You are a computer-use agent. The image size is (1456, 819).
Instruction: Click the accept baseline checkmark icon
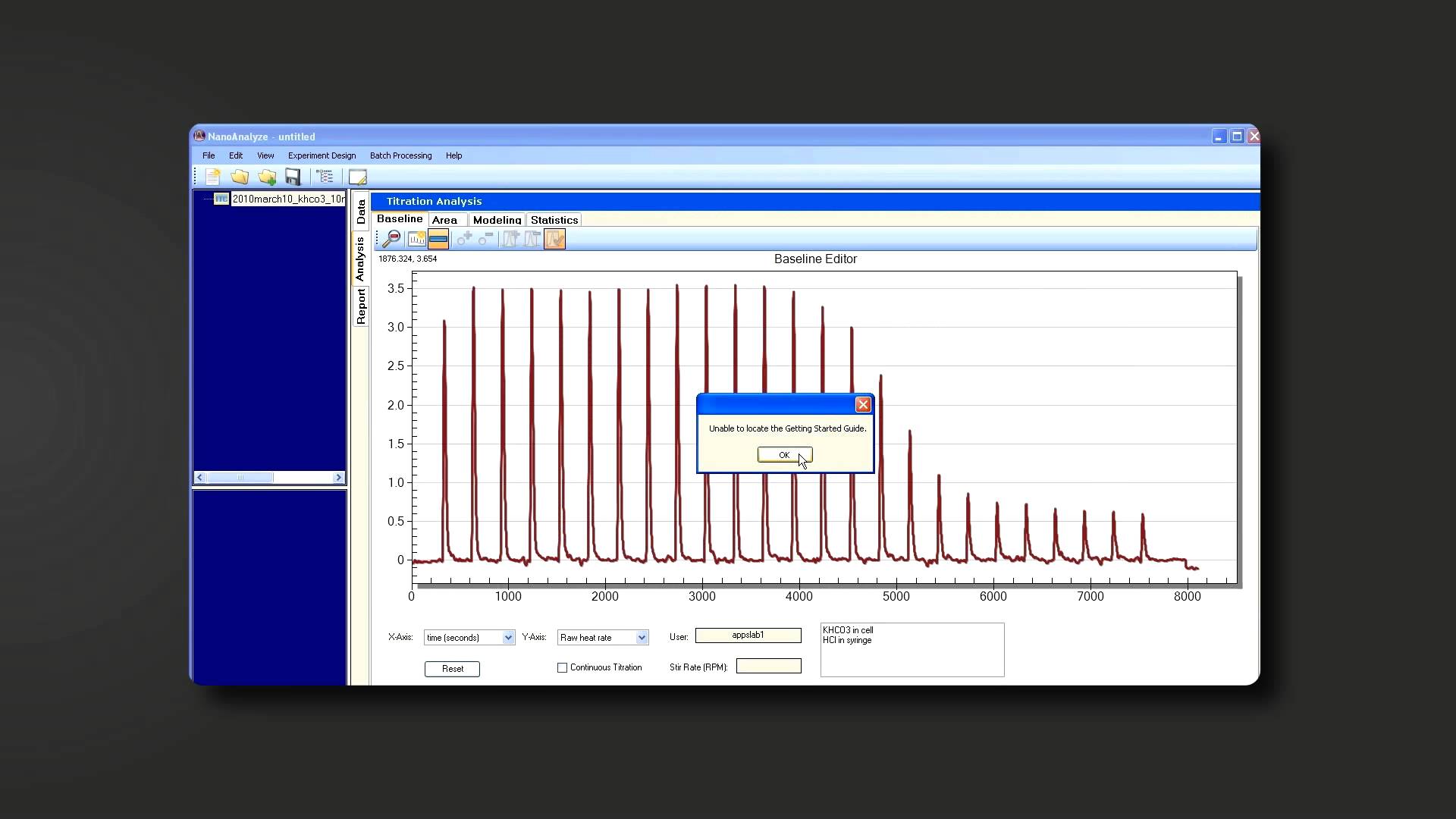coord(555,239)
